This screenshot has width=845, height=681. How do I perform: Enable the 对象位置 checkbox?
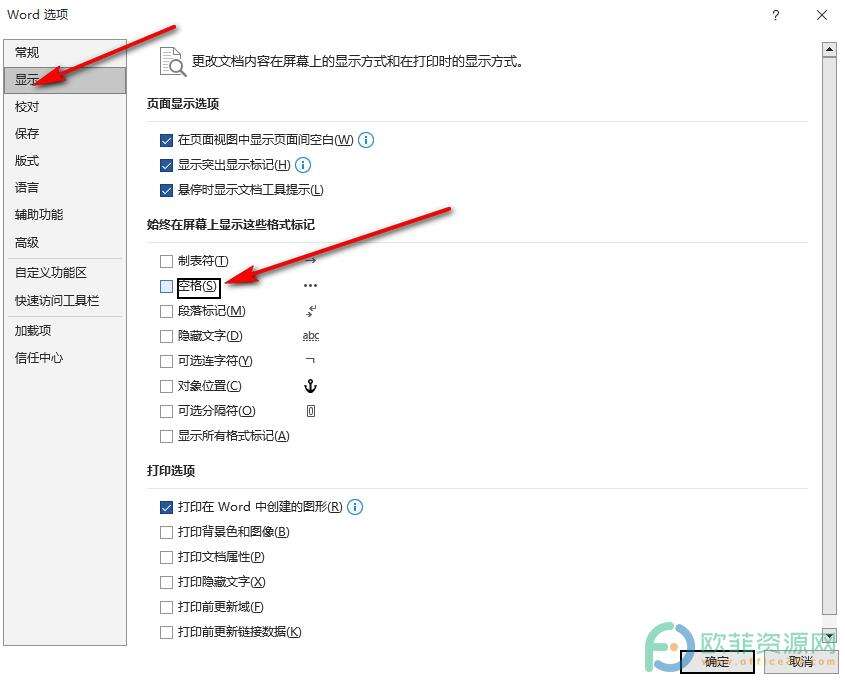[x=167, y=386]
